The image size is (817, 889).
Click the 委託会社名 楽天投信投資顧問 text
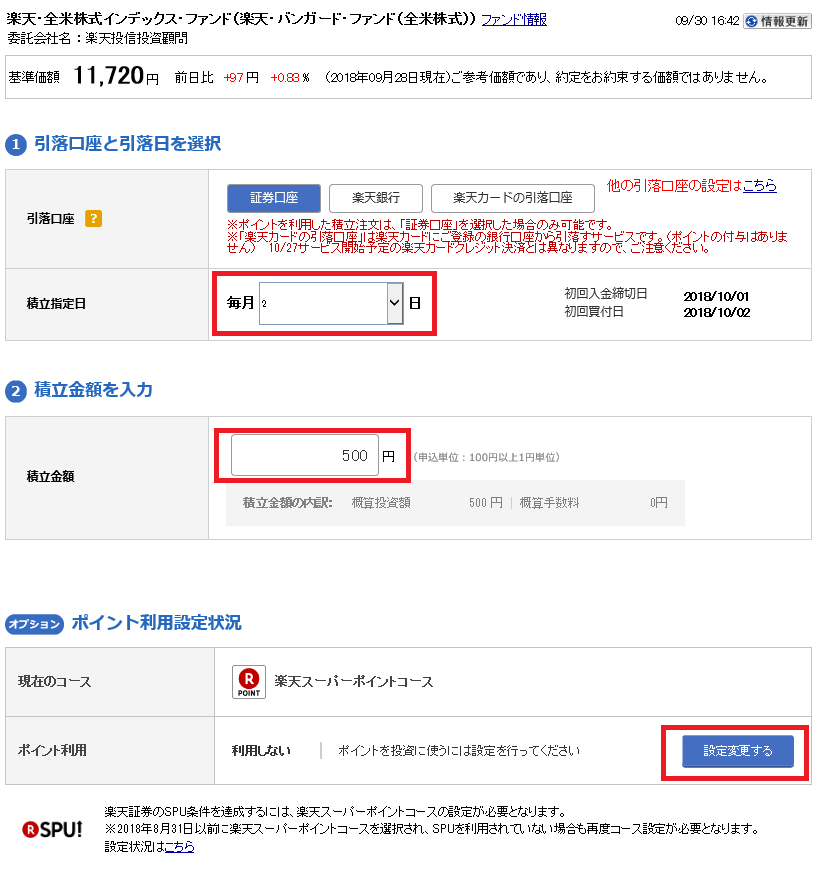coord(98,39)
